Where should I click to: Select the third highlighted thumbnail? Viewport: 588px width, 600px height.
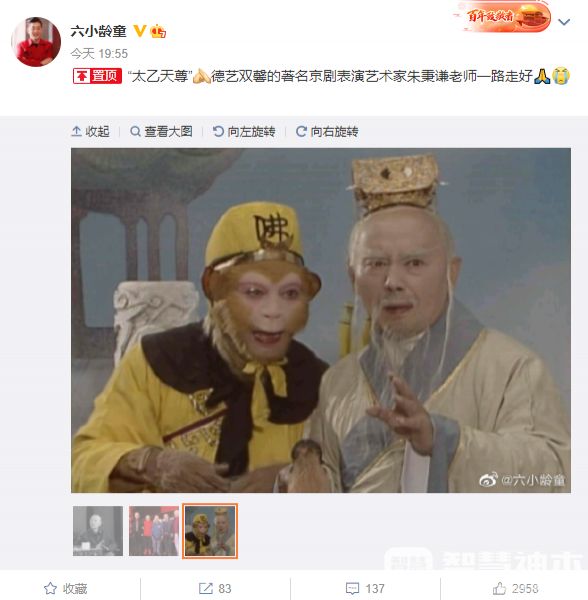210,531
